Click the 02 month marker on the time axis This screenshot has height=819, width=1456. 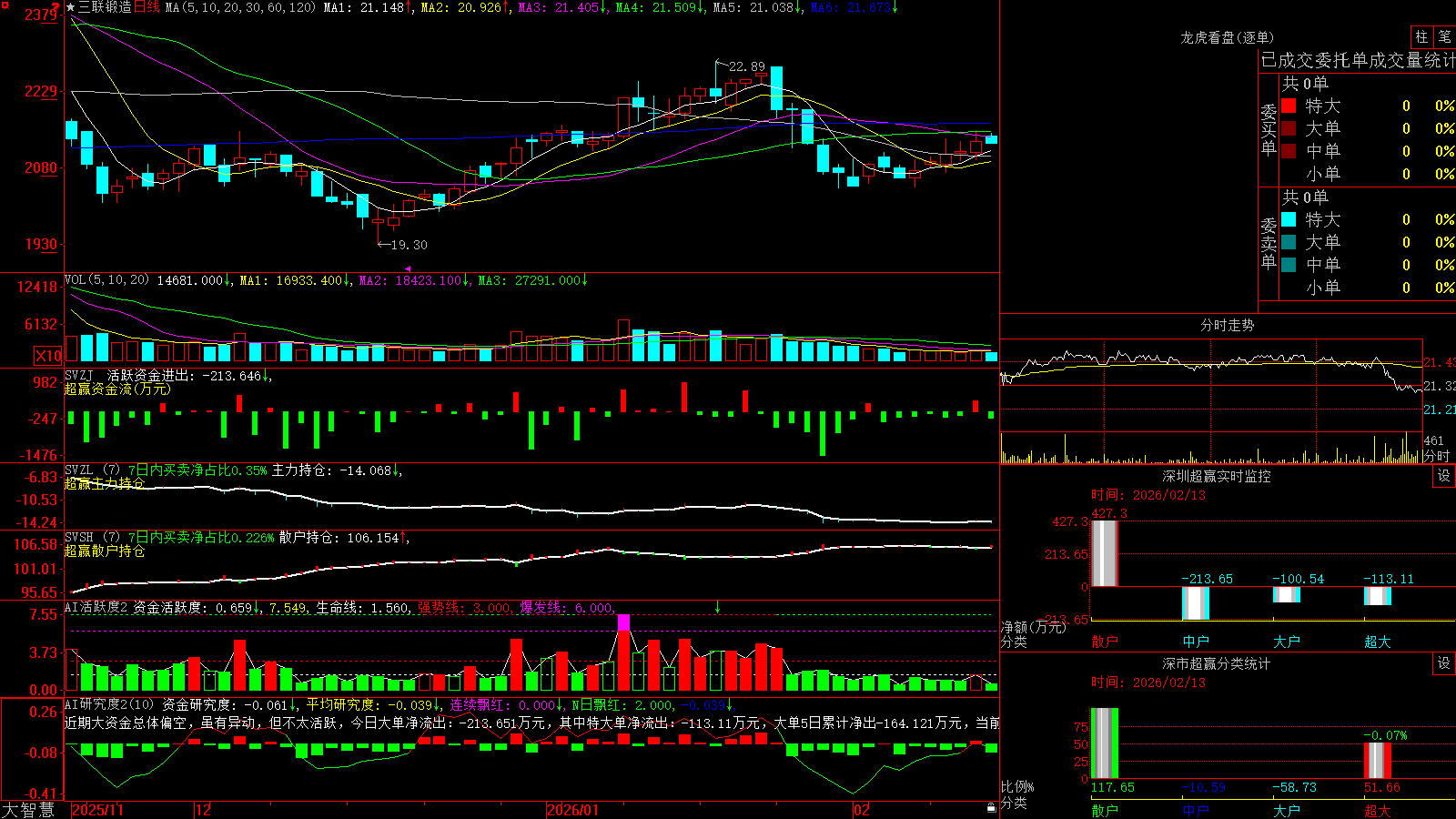tap(862, 810)
